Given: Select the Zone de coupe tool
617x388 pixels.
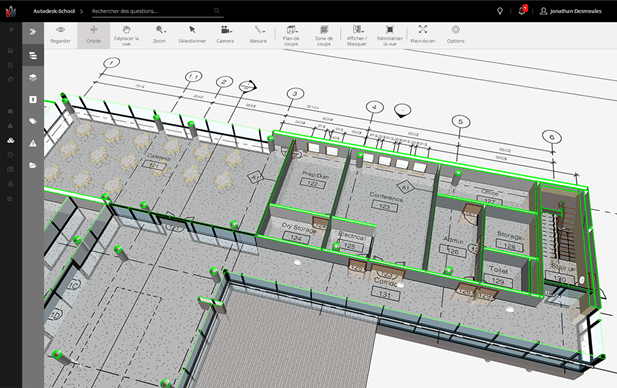Looking at the screenshot, I should coord(324,35).
